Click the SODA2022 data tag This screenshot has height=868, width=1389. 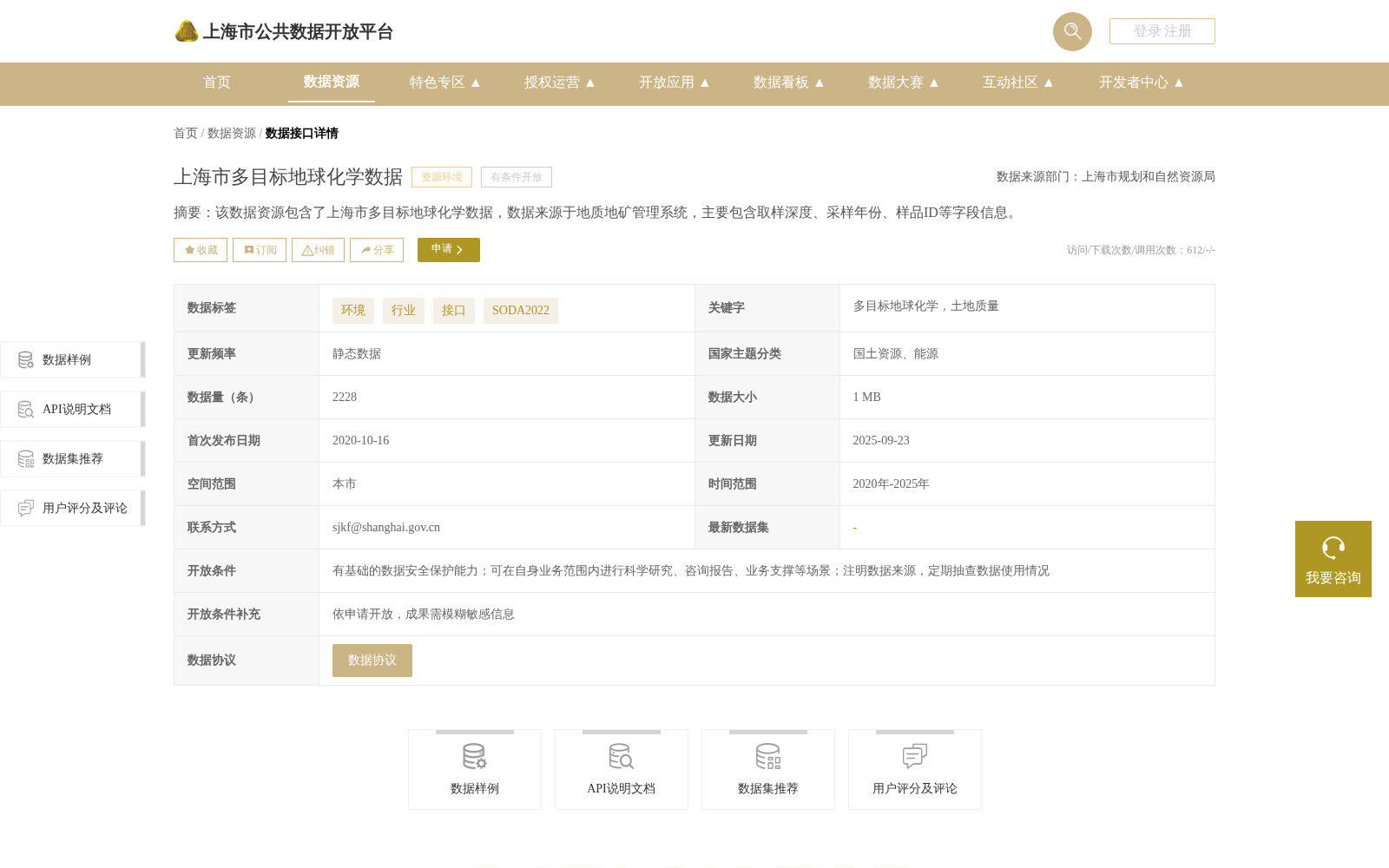[521, 311]
